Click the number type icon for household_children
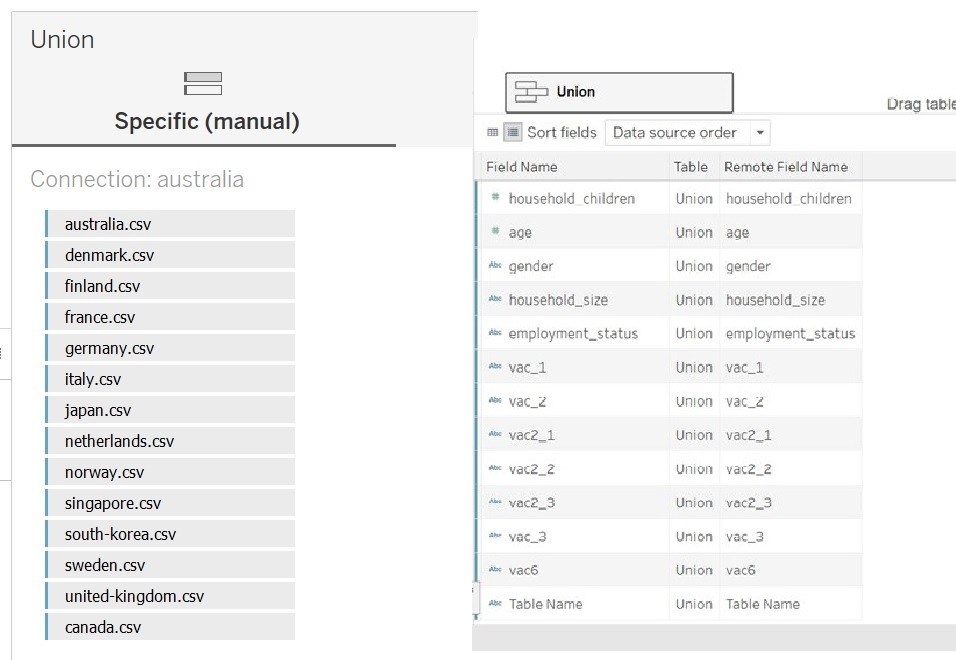This screenshot has width=956, height=660. [495, 198]
